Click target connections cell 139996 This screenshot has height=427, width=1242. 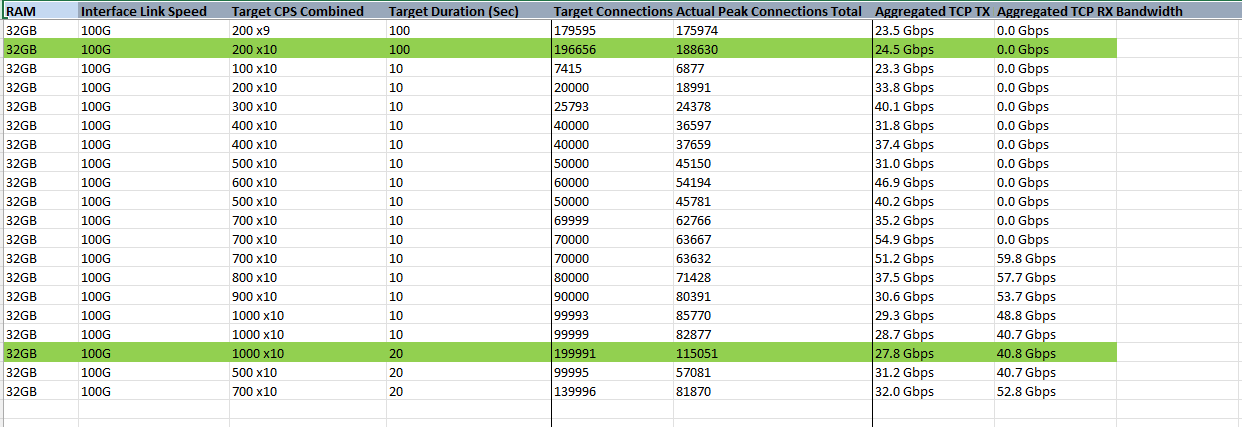(613, 391)
